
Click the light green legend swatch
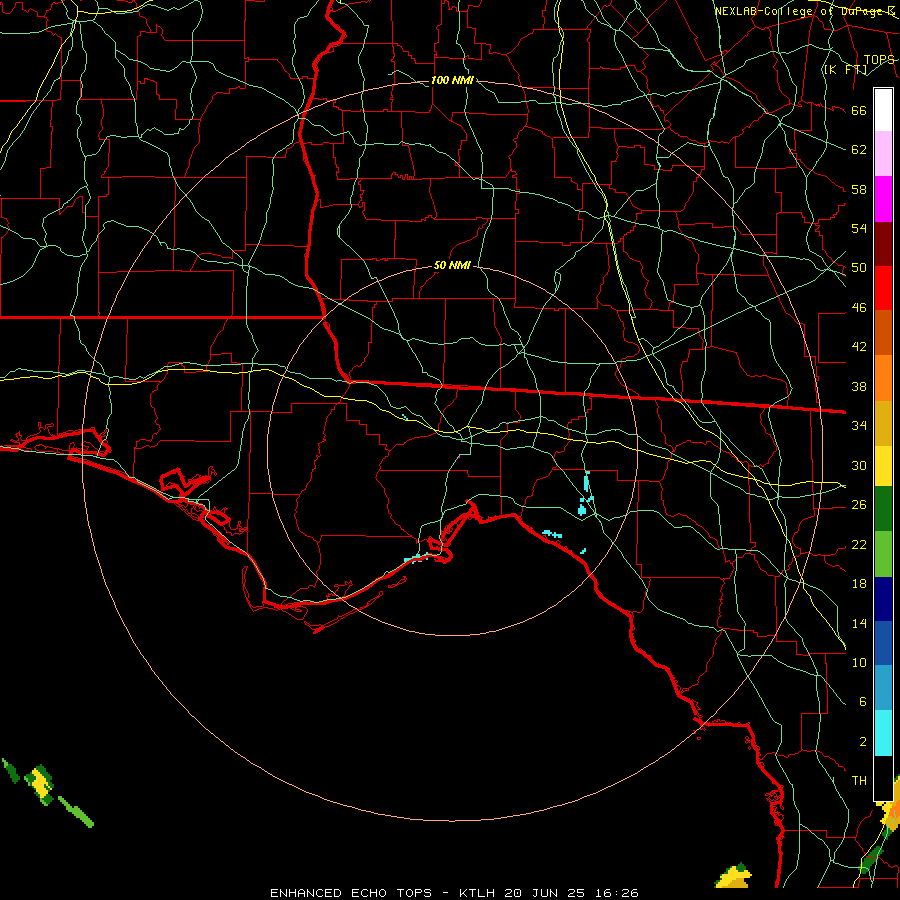(883, 554)
